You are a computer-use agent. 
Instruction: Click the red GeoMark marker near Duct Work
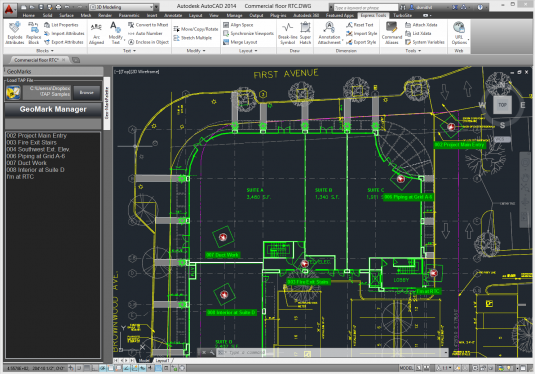pyautogui.click(x=223, y=236)
